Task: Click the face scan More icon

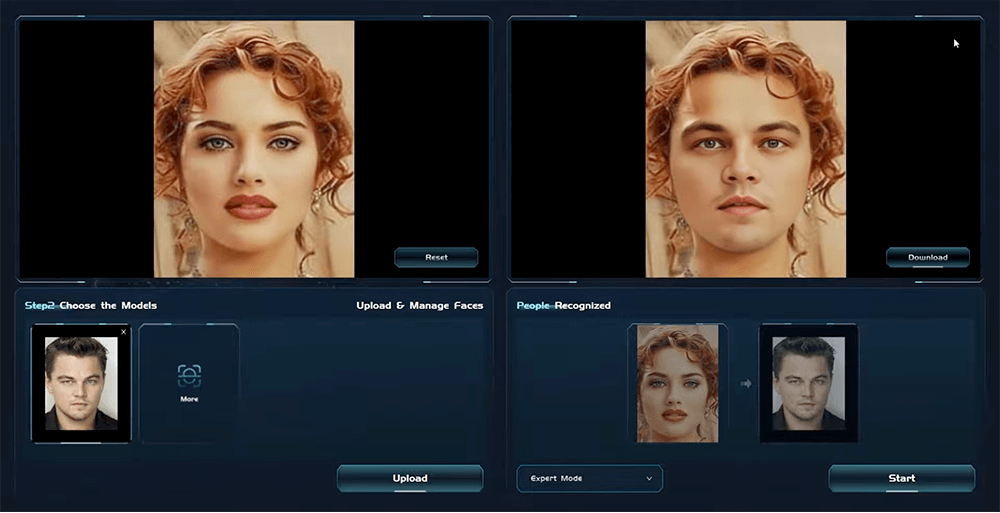Action: [x=189, y=376]
